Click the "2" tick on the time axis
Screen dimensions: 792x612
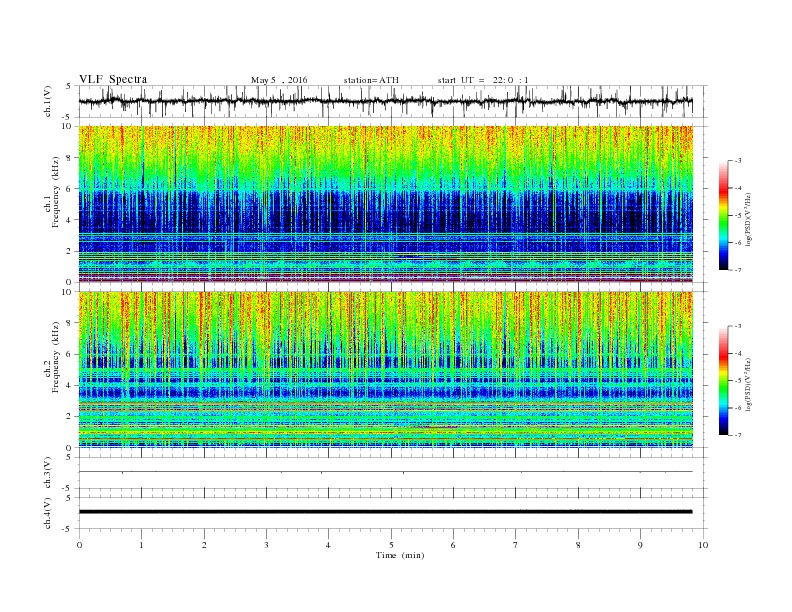(204, 545)
